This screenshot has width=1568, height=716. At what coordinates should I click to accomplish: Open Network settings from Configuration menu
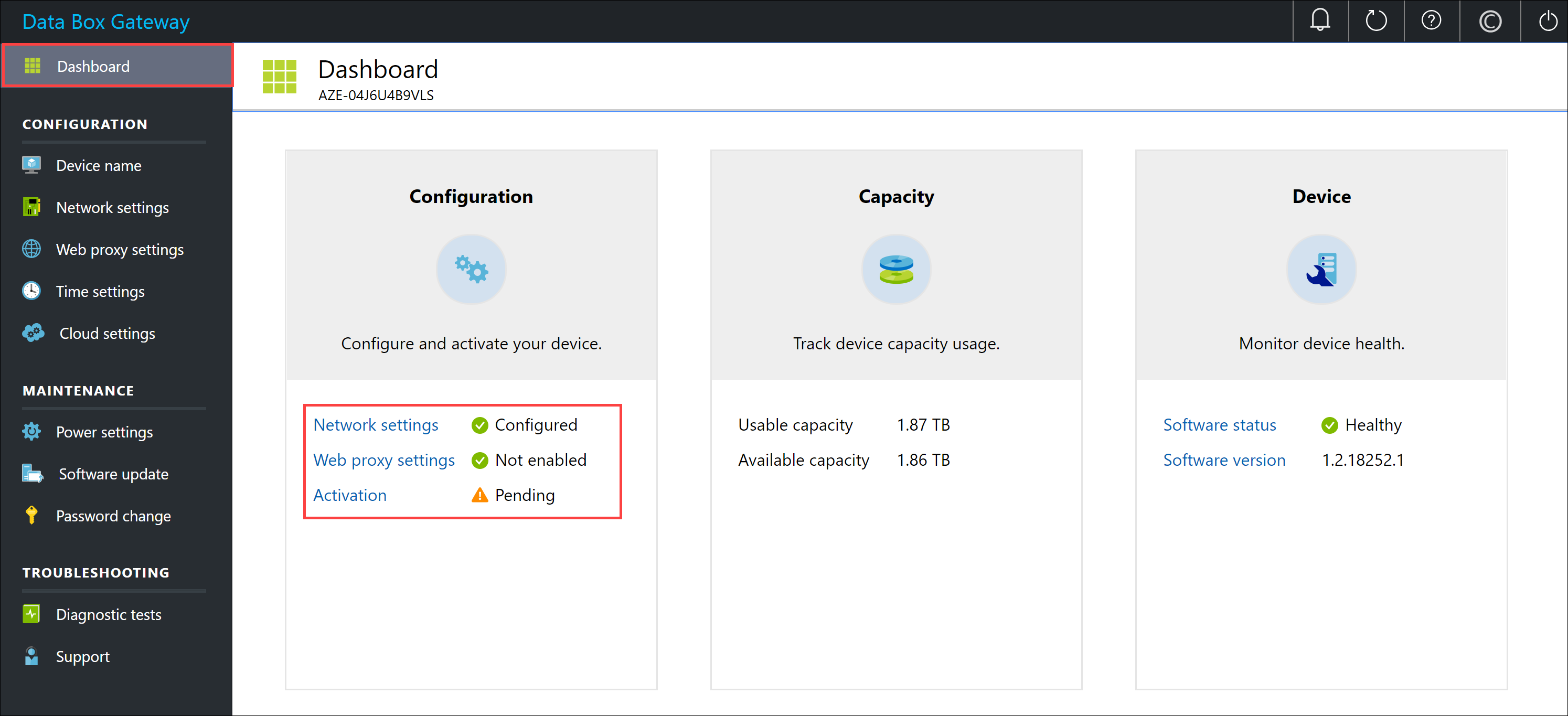[x=112, y=207]
